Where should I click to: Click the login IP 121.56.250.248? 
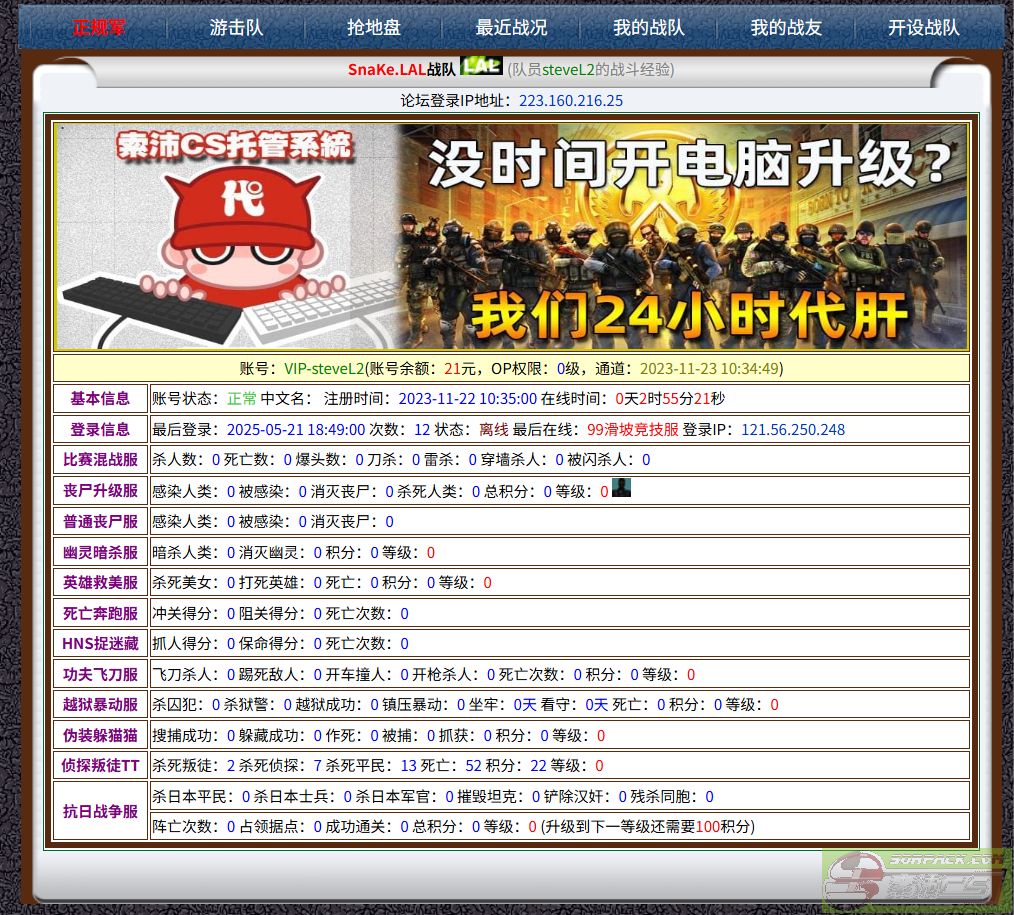[x=793, y=429]
